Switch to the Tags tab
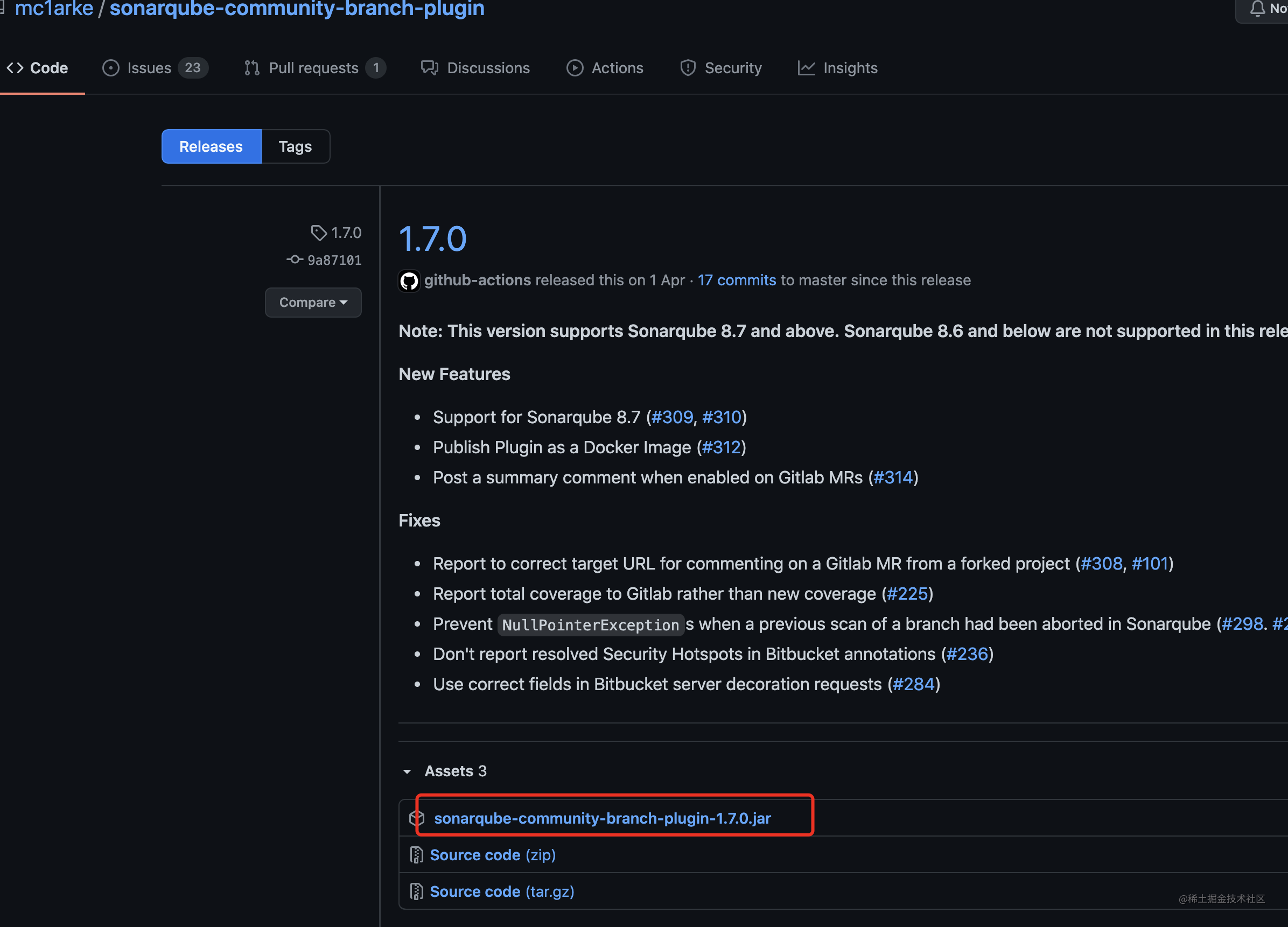Viewport: 1288px width, 927px height. [295, 146]
